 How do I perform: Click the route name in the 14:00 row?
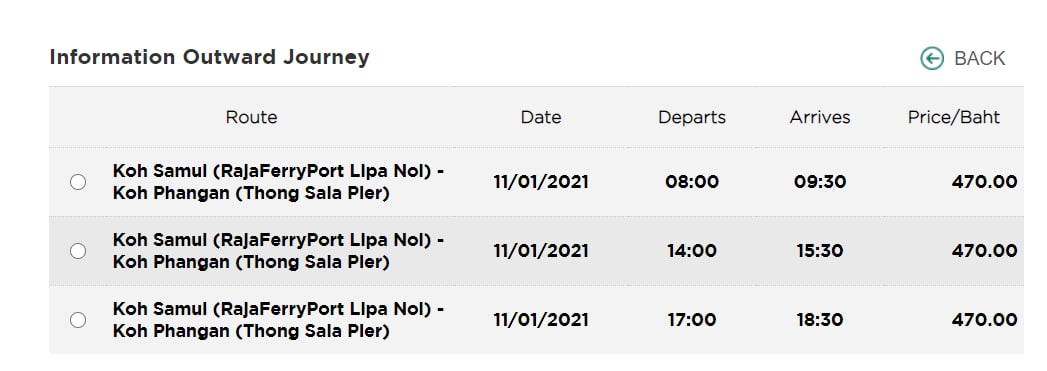(x=278, y=251)
